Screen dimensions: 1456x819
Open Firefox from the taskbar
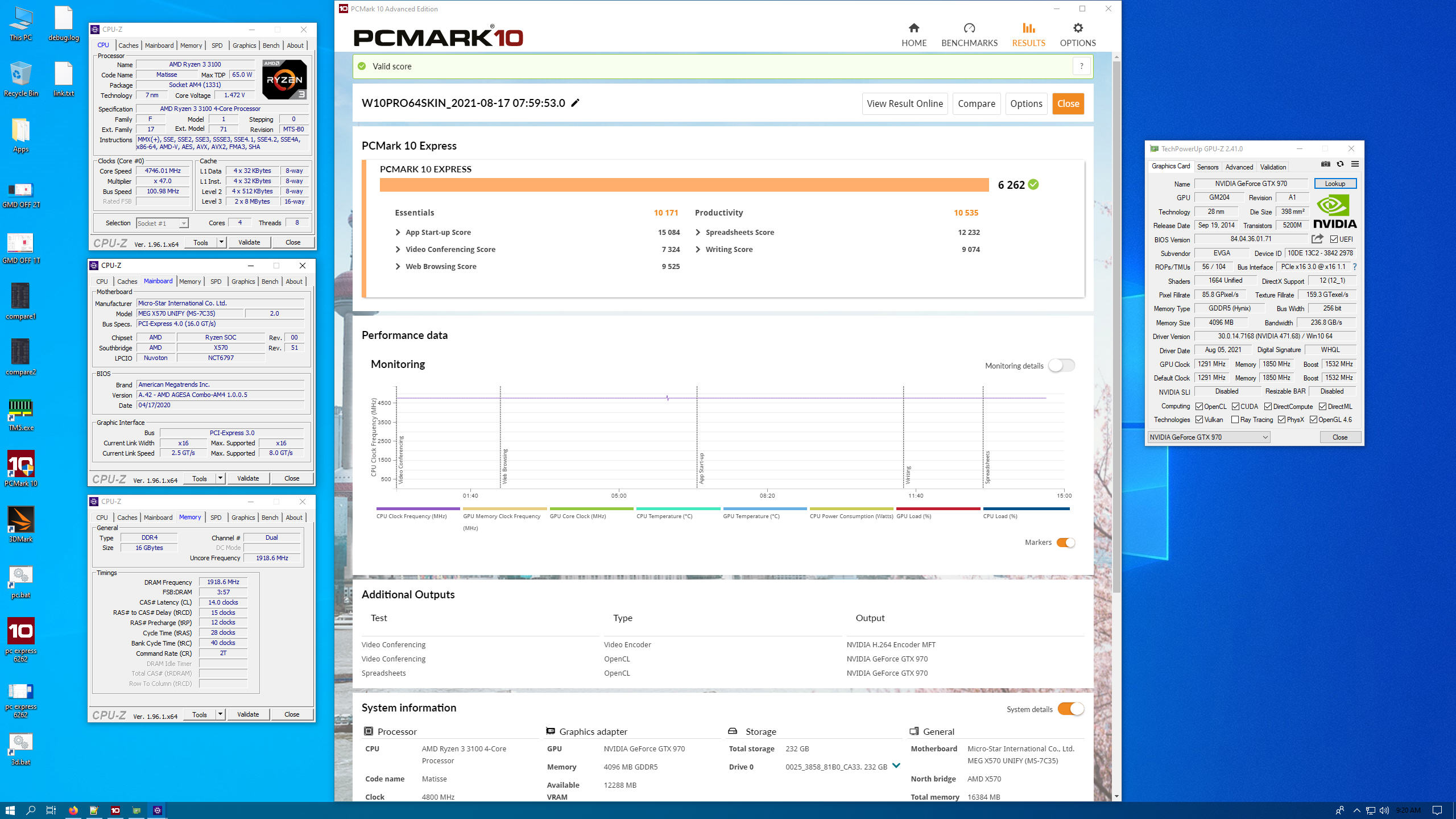tap(73, 810)
